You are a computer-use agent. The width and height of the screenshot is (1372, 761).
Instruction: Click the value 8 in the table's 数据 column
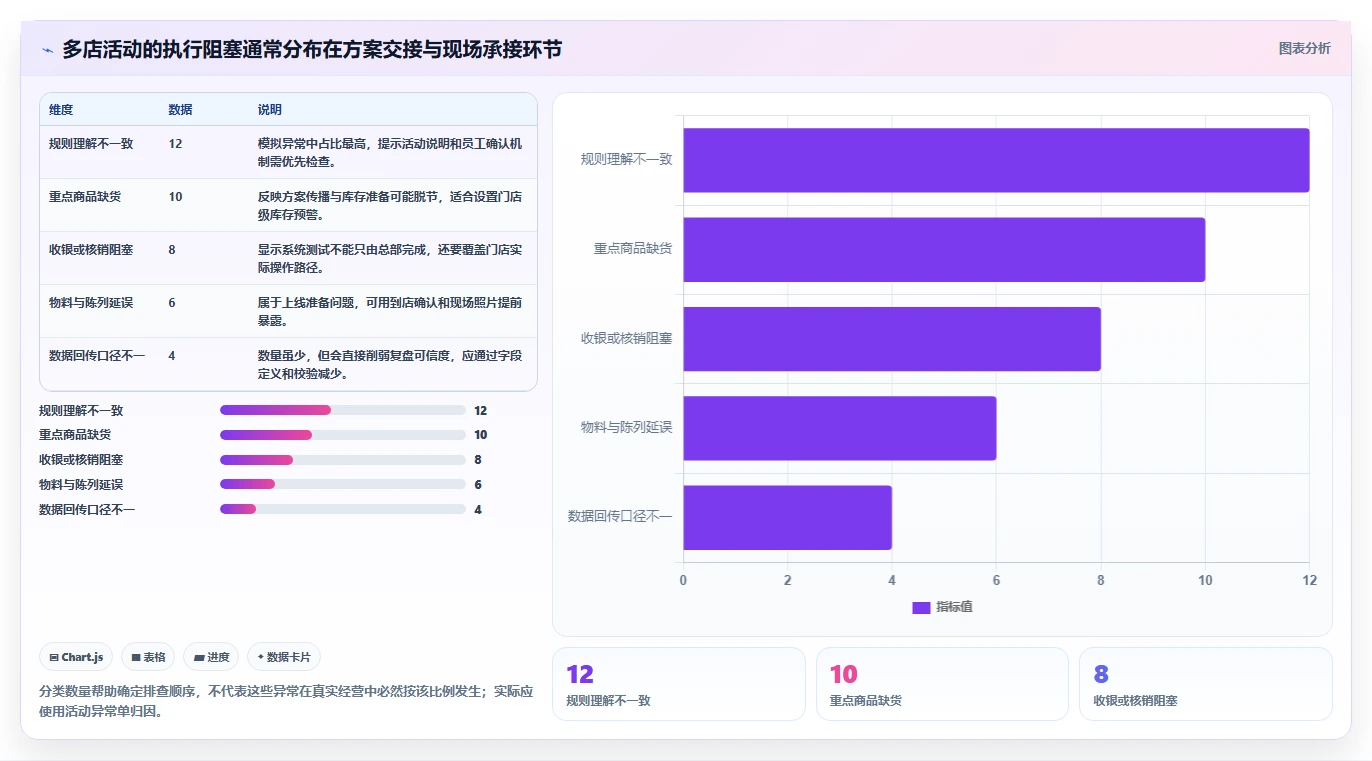click(172, 250)
